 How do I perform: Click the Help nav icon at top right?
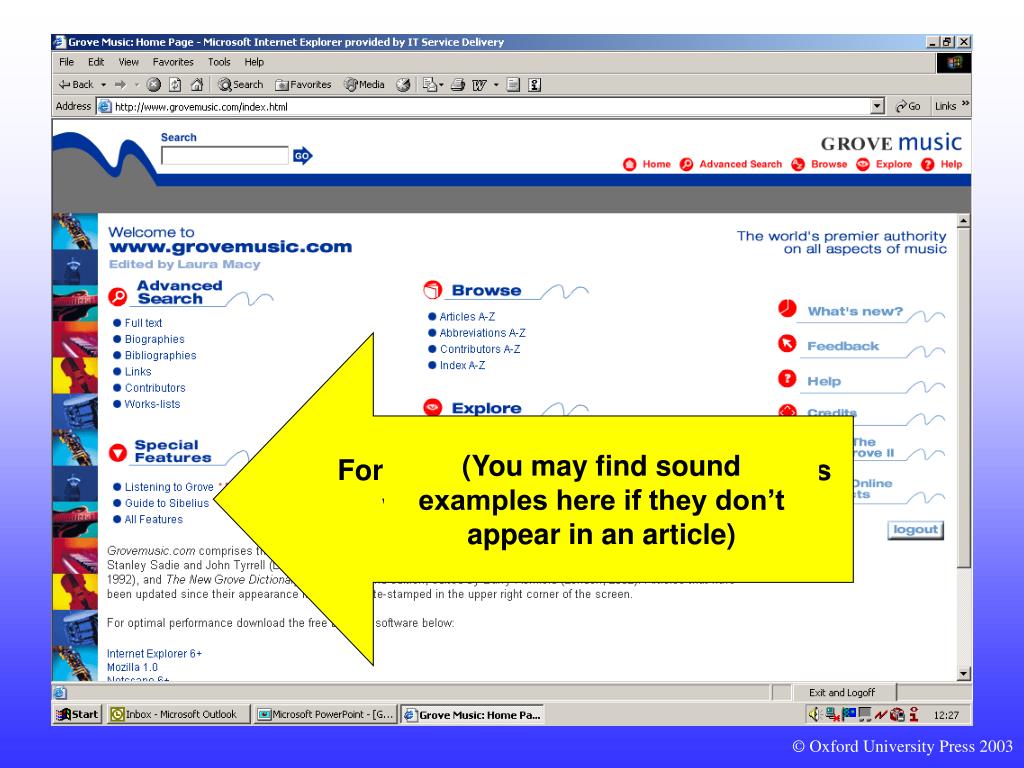click(927, 165)
